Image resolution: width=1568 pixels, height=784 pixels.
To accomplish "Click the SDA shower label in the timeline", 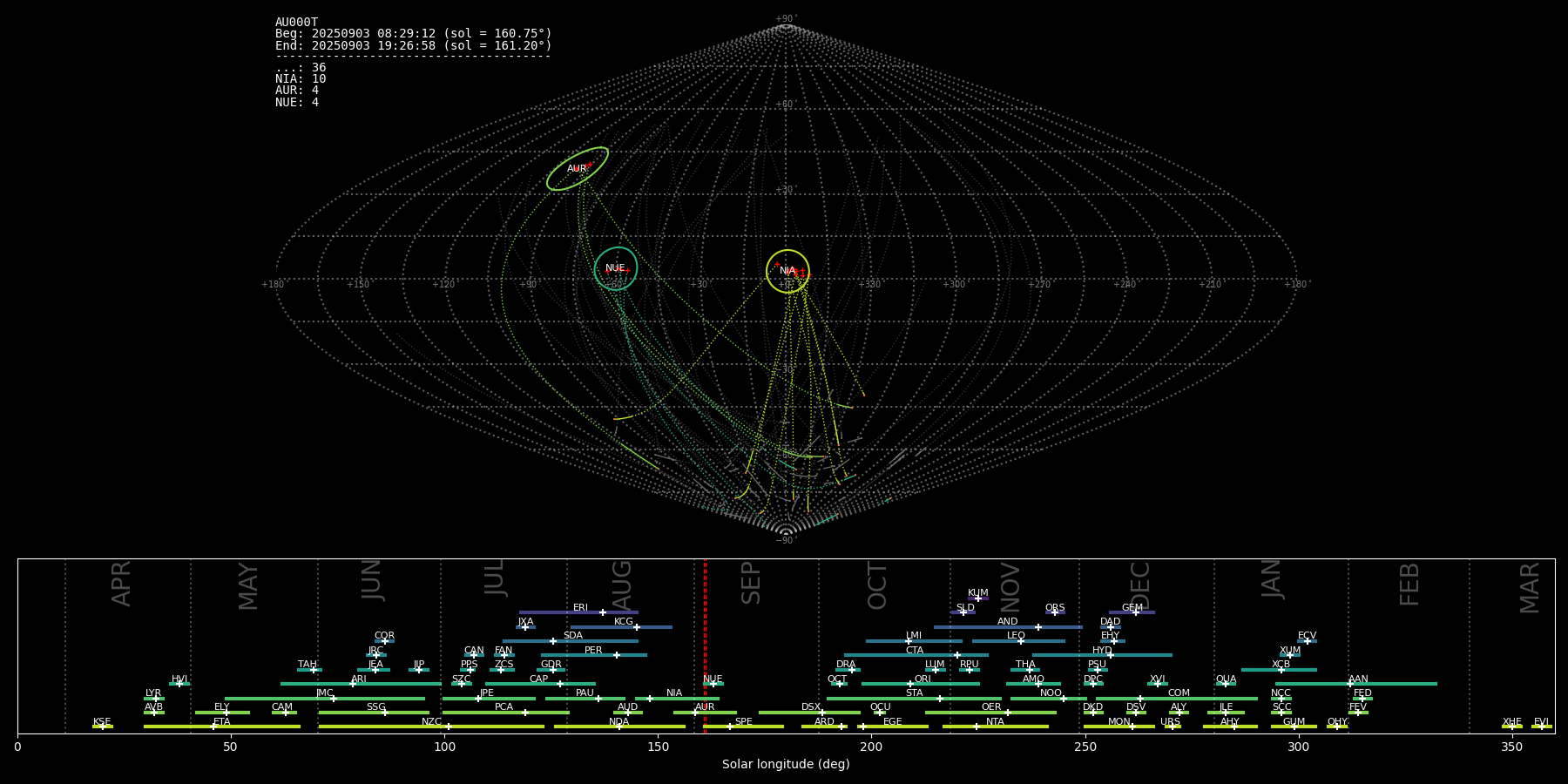I will tap(573, 636).
